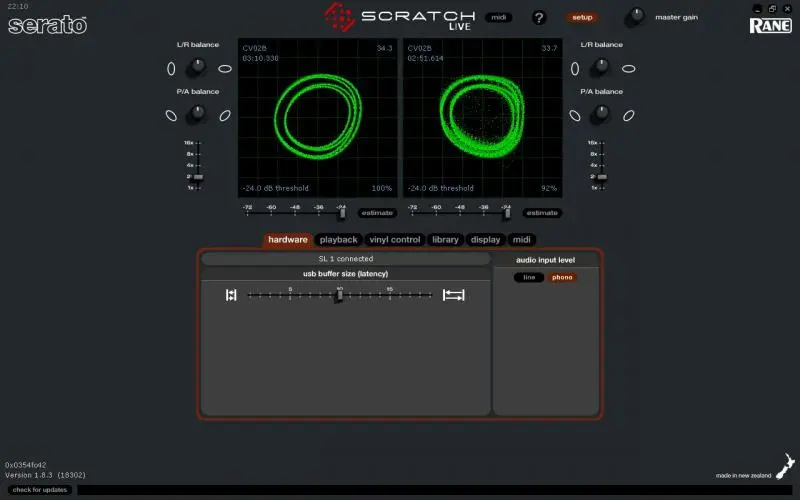Viewport: 800px width, 500px height.
Task: Click the check for updates button
Action: click(x=40, y=489)
